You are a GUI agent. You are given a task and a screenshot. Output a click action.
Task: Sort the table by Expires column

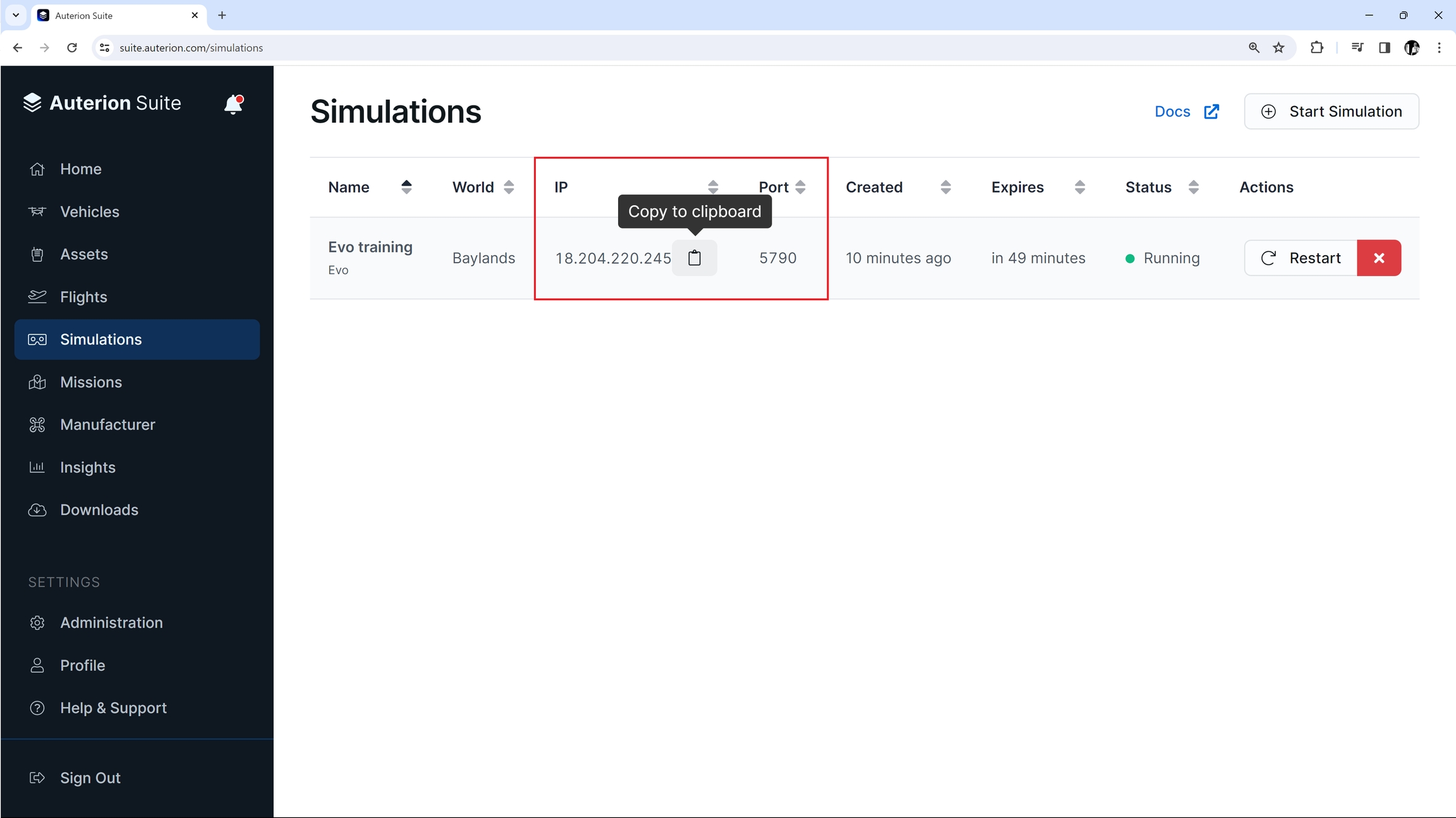[x=1079, y=187]
